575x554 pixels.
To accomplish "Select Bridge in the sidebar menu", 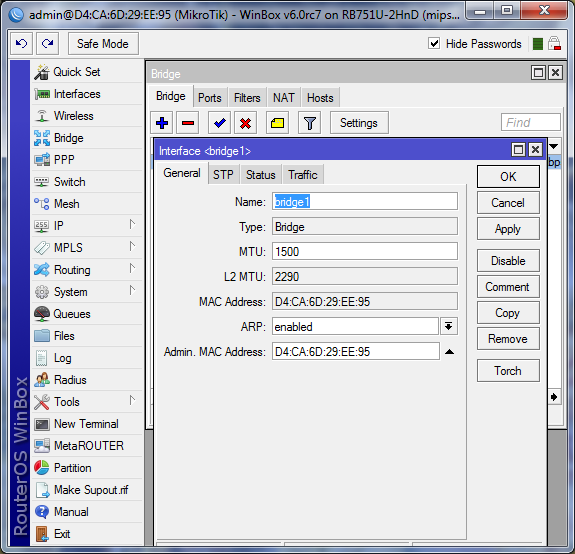I will [87, 138].
